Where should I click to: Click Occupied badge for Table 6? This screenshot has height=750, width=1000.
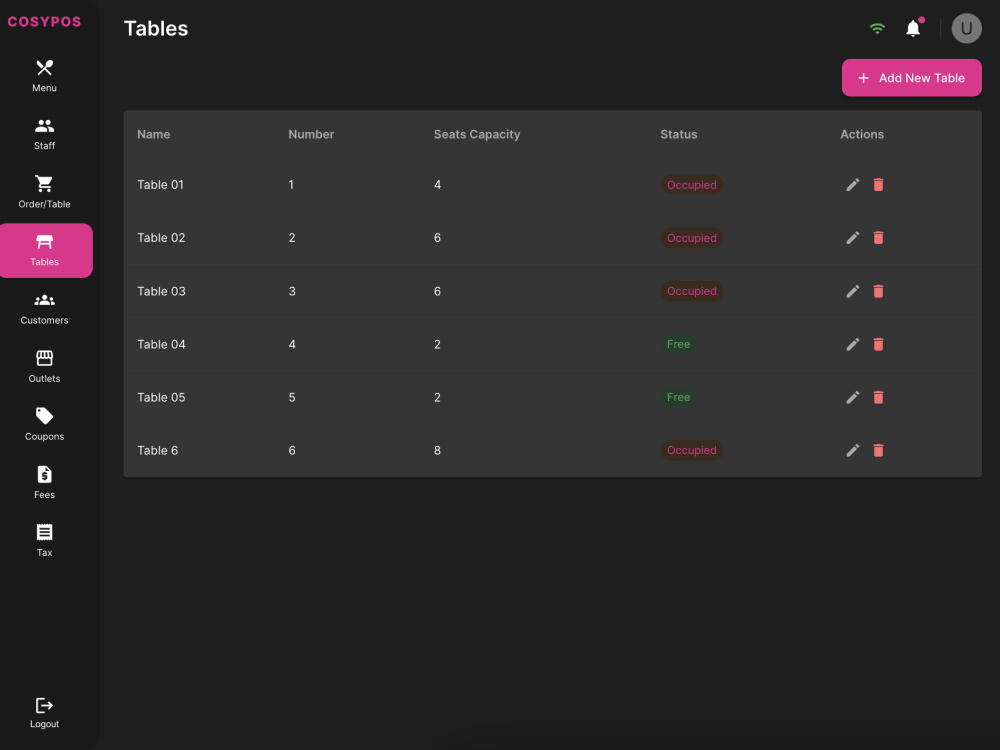click(691, 450)
